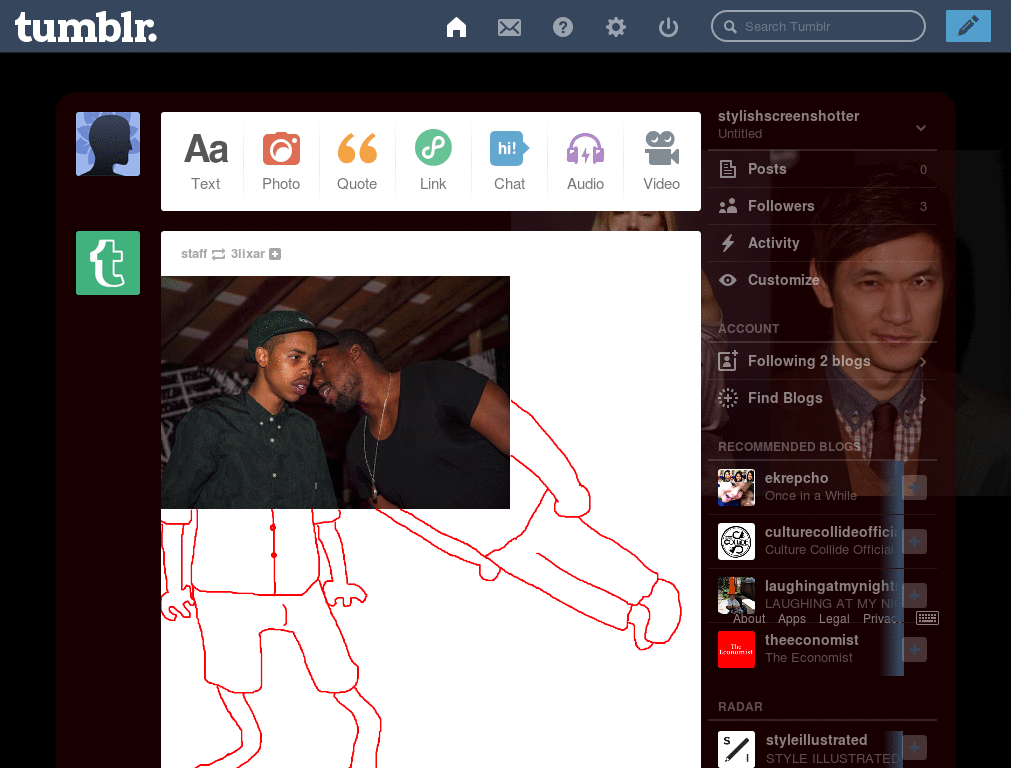Follow styleillustrated with the plus button

(914, 748)
